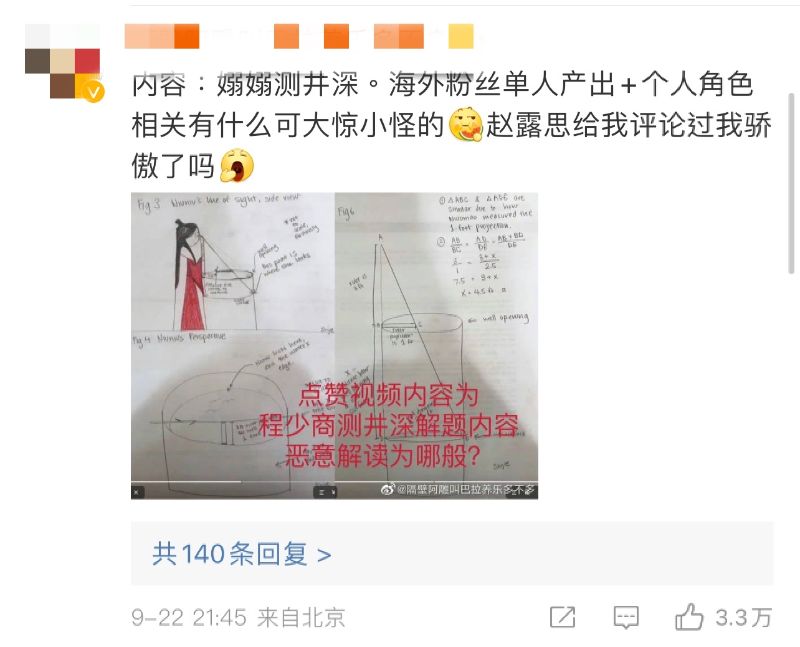The height and width of the screenshot is (647, 800).
Task: Click the Weibo logo watermark on image
Action: [388, 489]
